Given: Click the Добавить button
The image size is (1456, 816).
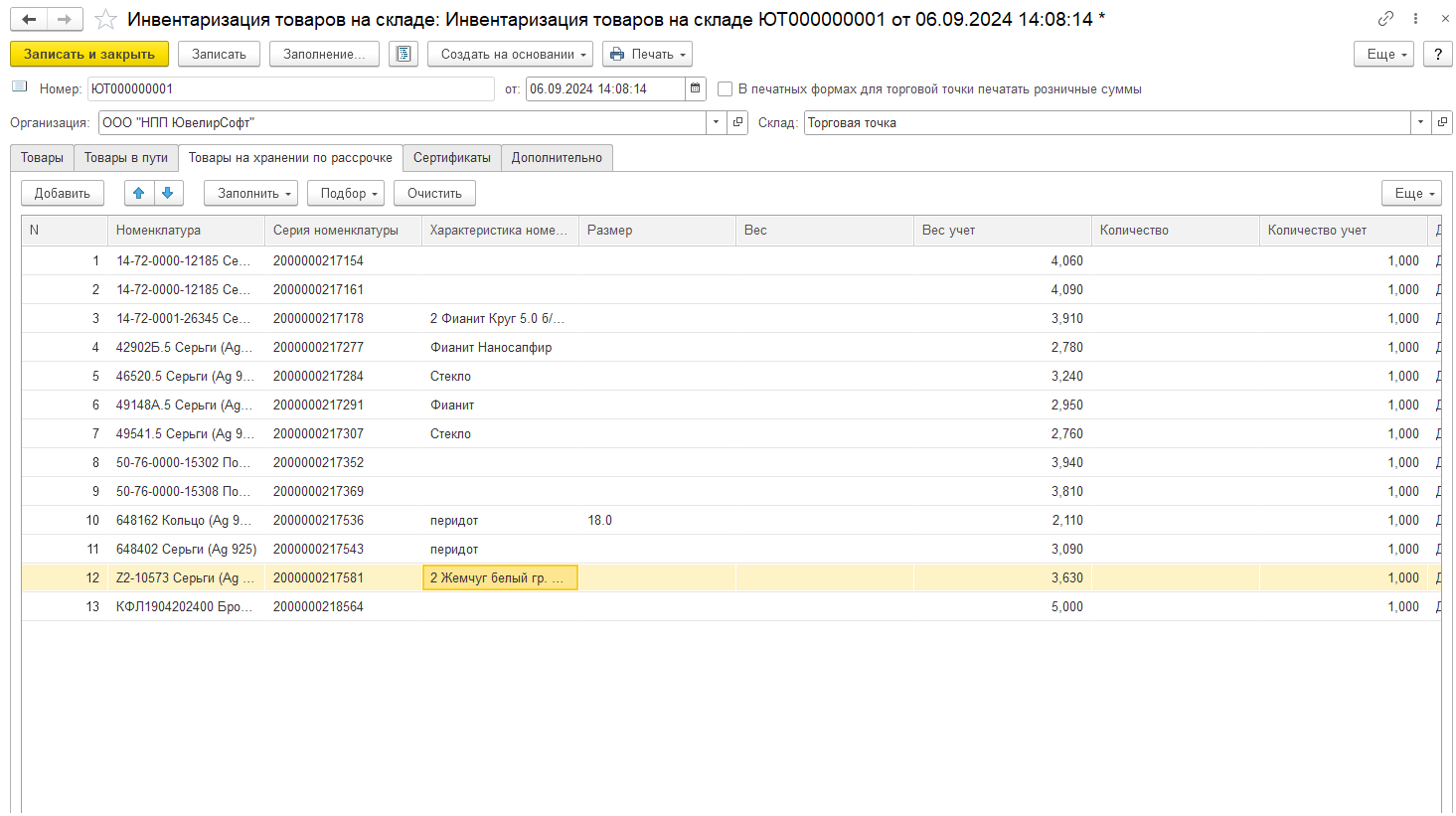Looking at the screenshot, I should (x=63, y=193).
